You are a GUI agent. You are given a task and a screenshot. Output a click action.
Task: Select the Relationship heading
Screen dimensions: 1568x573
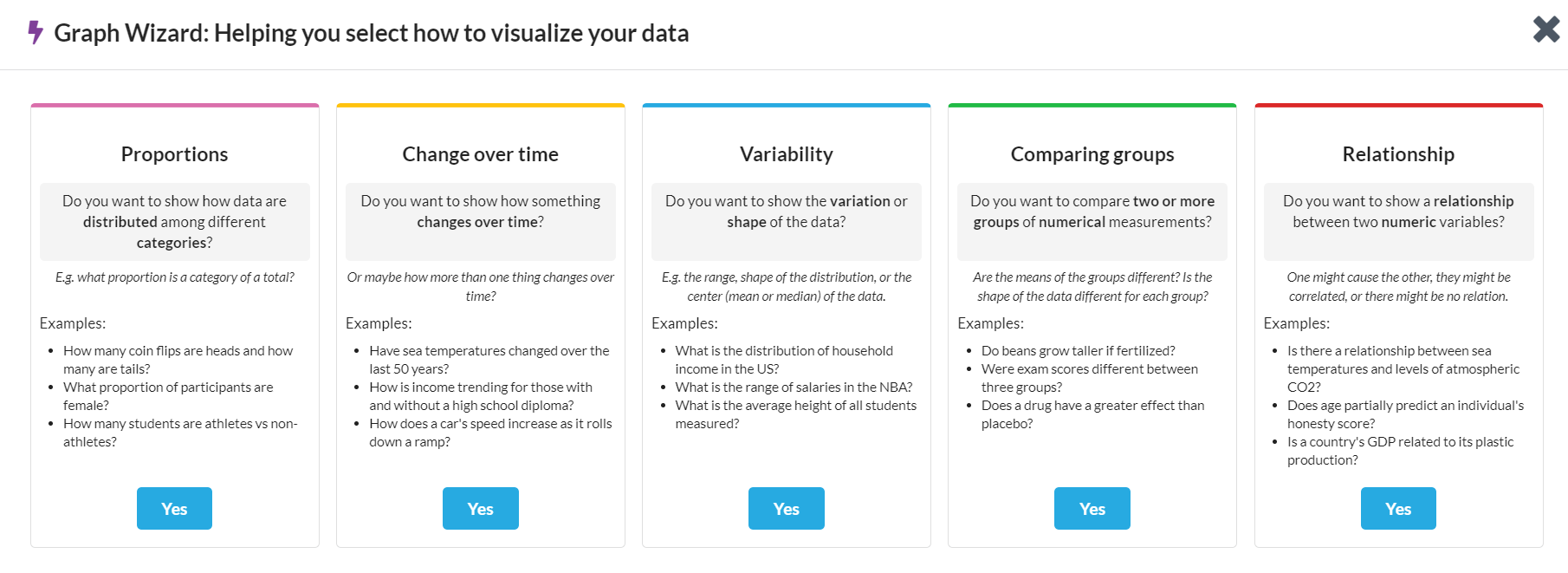(x=1397, y=153)
